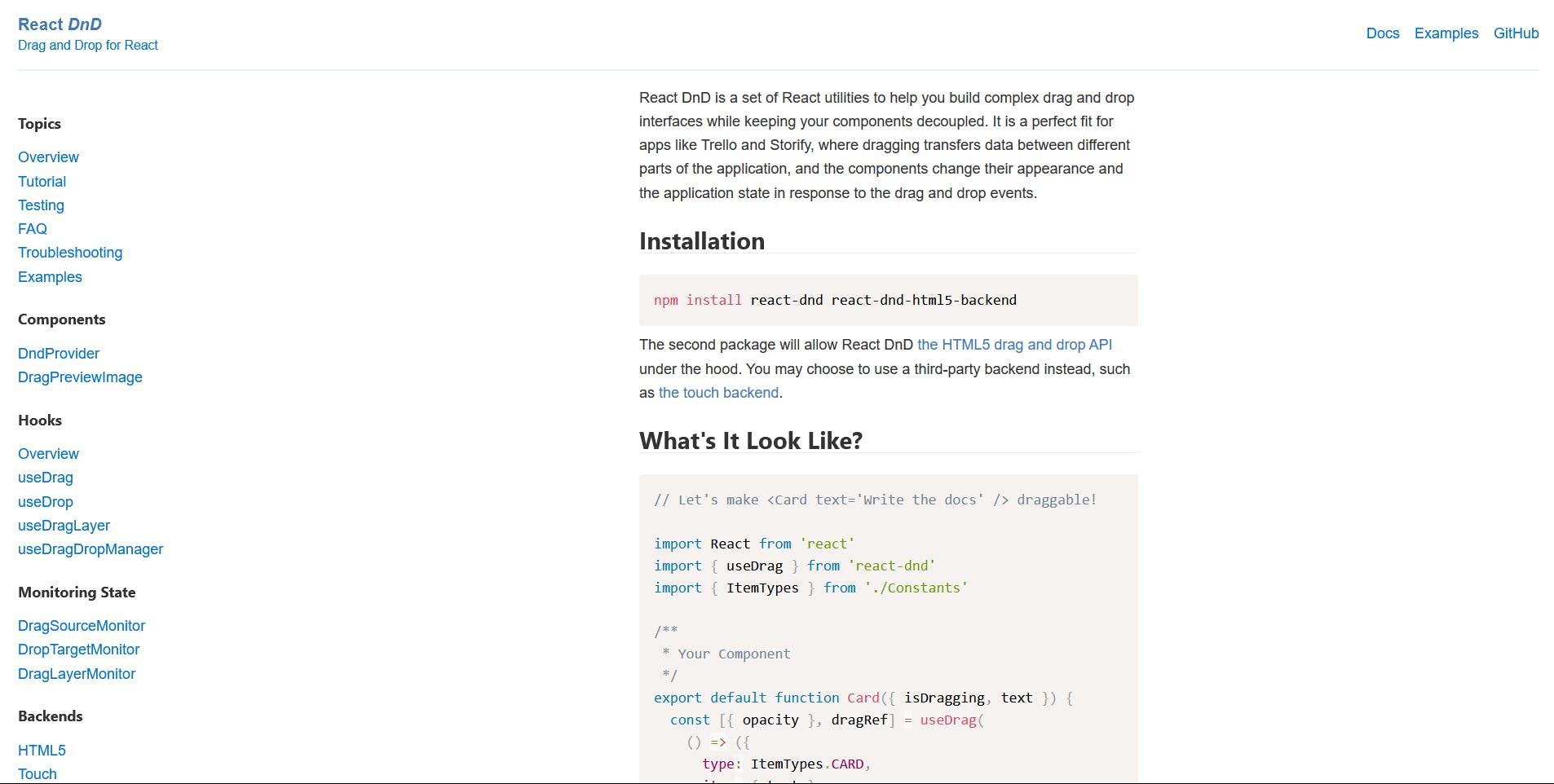Click the 'type: ItemTypes.CARD' code line
This screenshot has width=1554, height=784.
787,764
